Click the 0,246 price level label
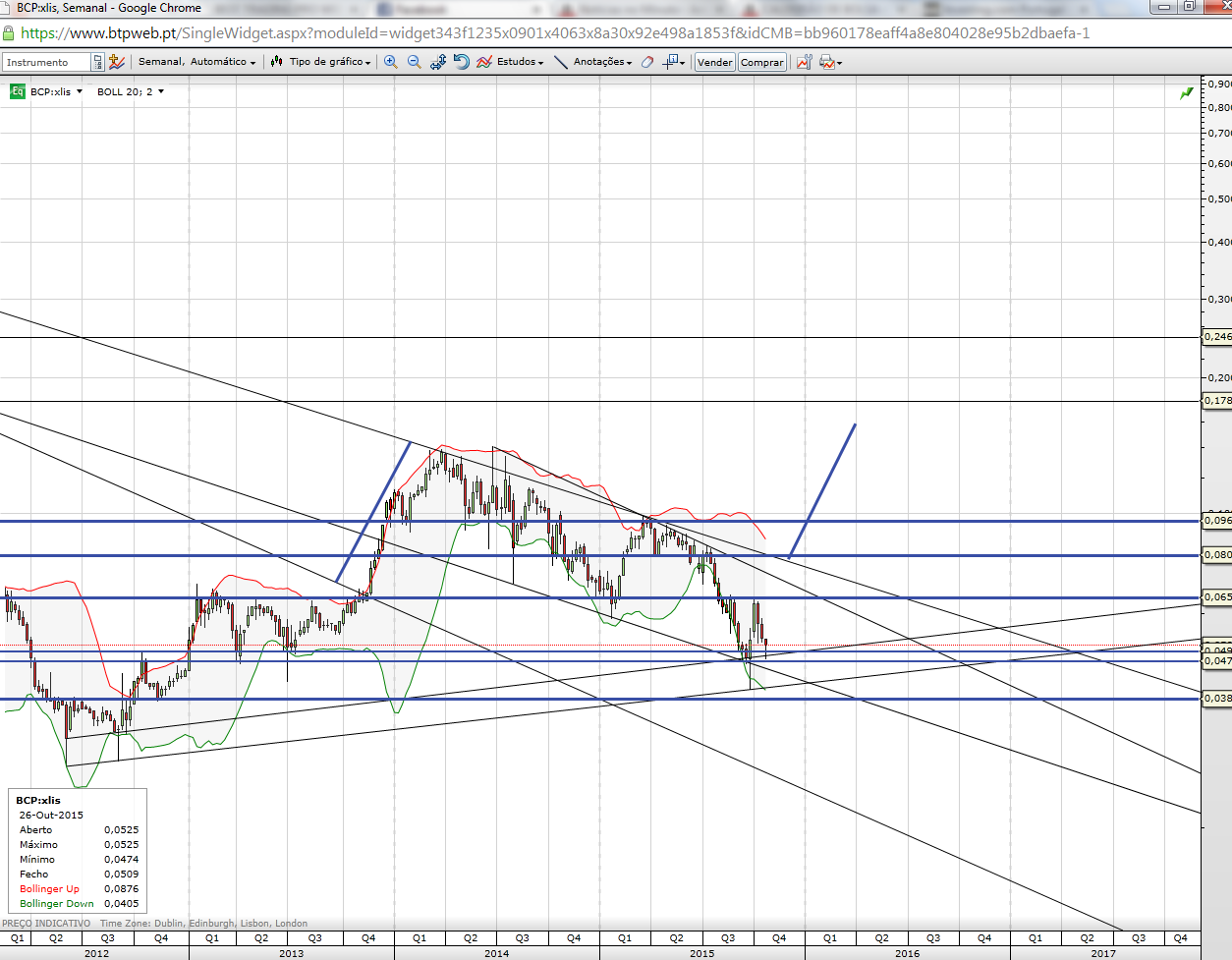This screenshot has height=960, width=1232. [1217, 336]
